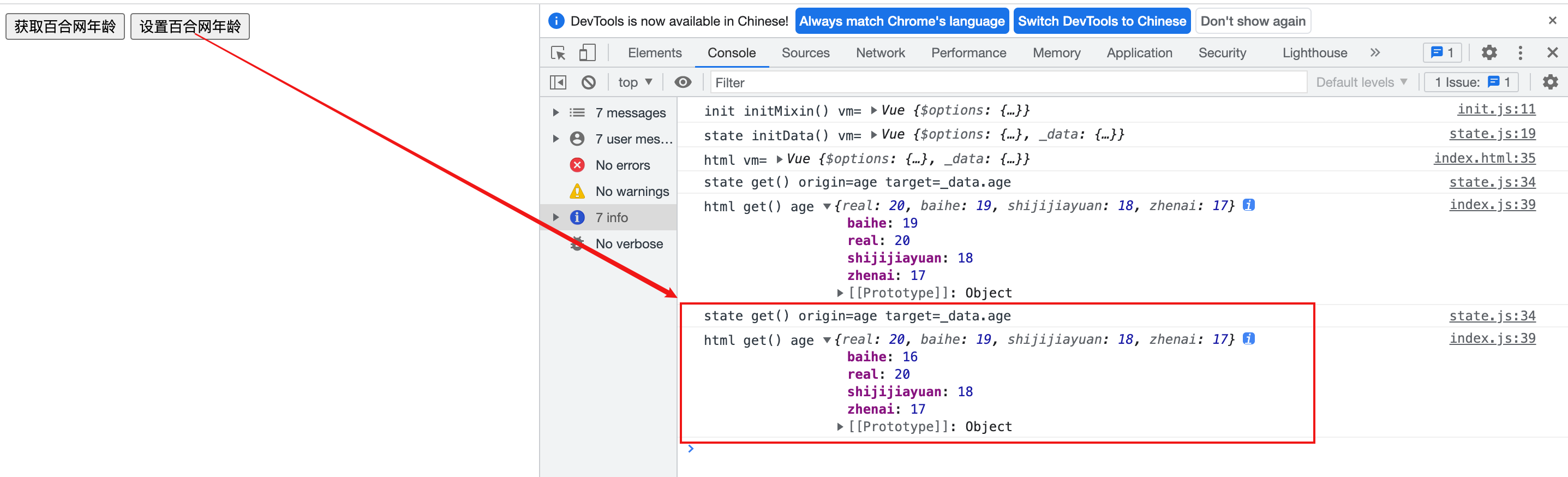The width and height of the screenshot is (1568, 477).
Task: Click Switch DevTools to Chinese button
Action: click(x=1102, y=21)
